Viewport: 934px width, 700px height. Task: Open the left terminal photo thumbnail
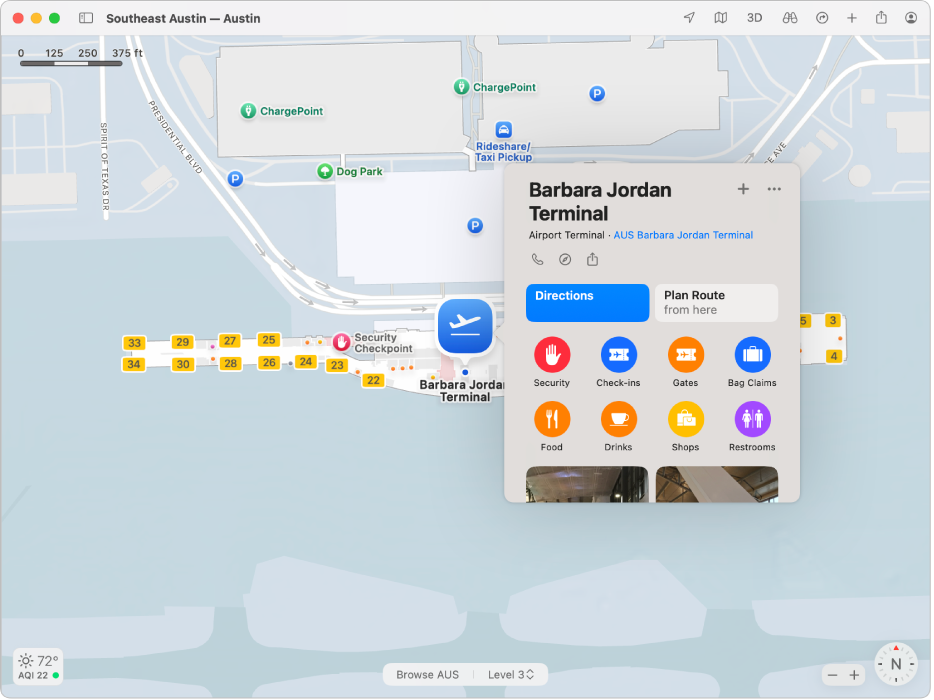point(587,484)
